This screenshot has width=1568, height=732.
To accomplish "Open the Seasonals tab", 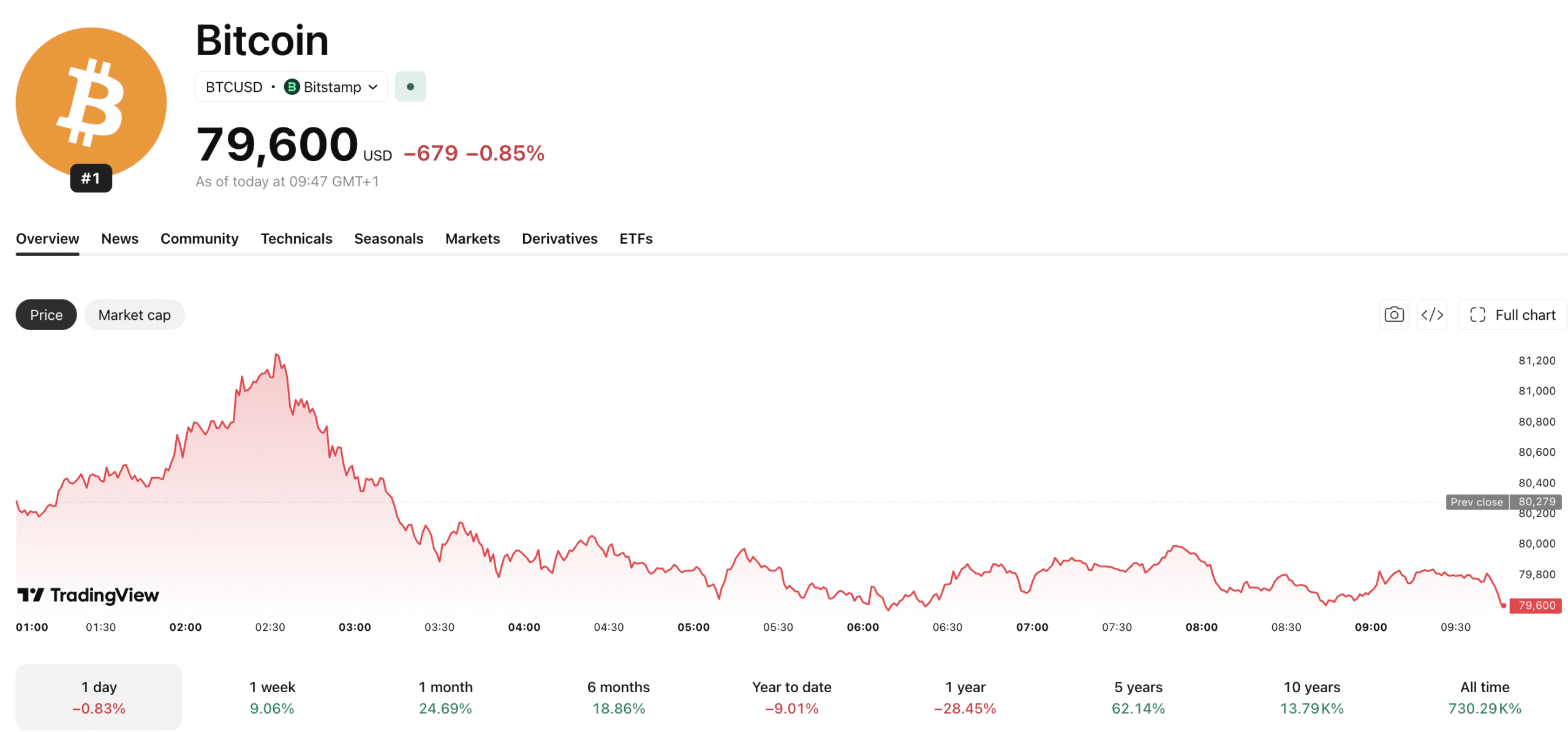I will (x=388, y=238).
